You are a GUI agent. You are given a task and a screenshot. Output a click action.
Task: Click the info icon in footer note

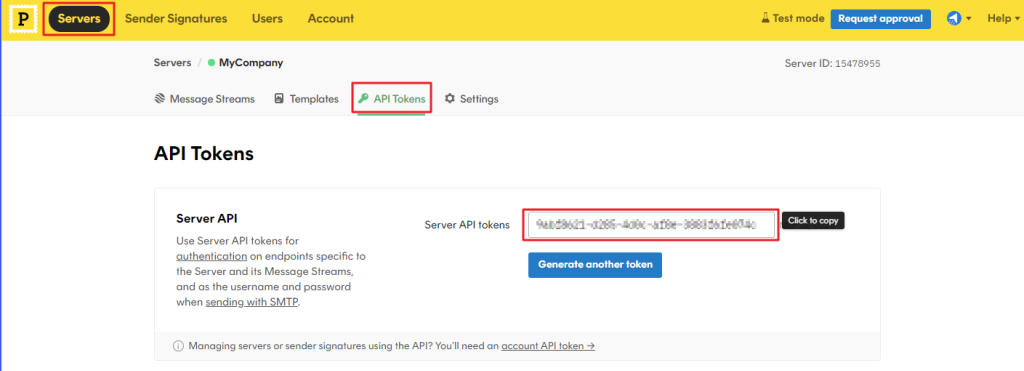pos(178,346)
